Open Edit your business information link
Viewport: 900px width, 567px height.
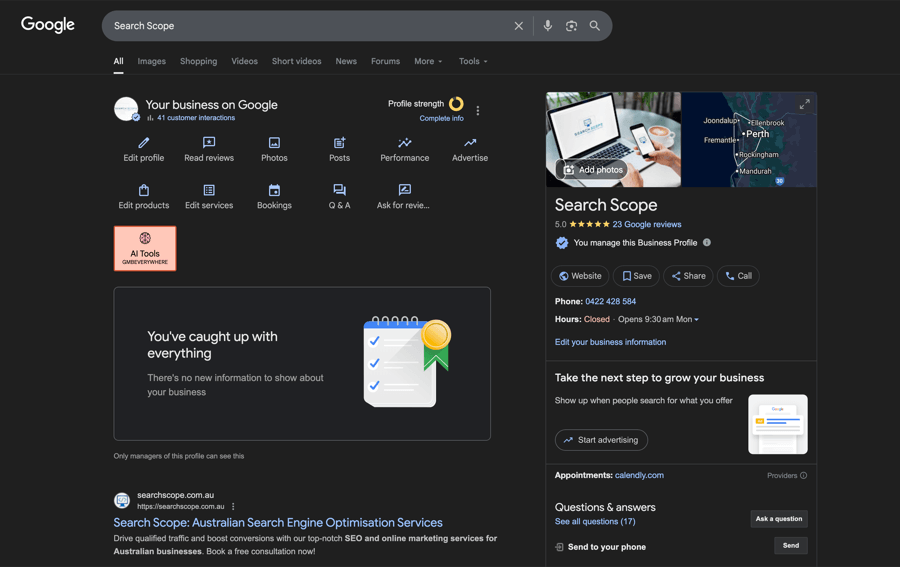click(x=610, y=342)
